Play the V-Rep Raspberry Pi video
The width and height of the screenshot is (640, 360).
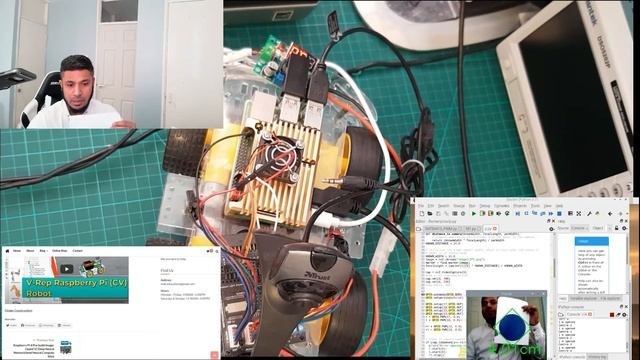coord(67,269)
